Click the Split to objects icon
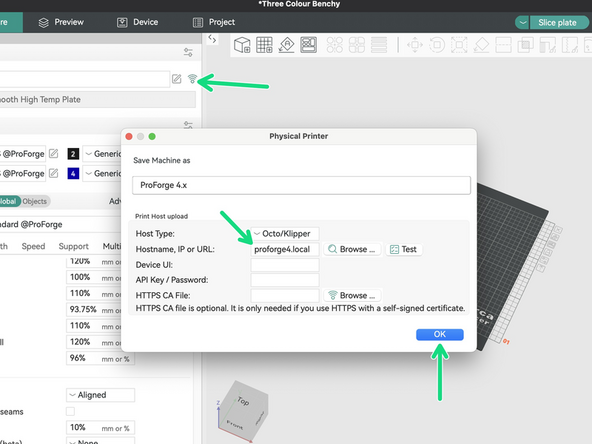 click(x=335, y=45)
